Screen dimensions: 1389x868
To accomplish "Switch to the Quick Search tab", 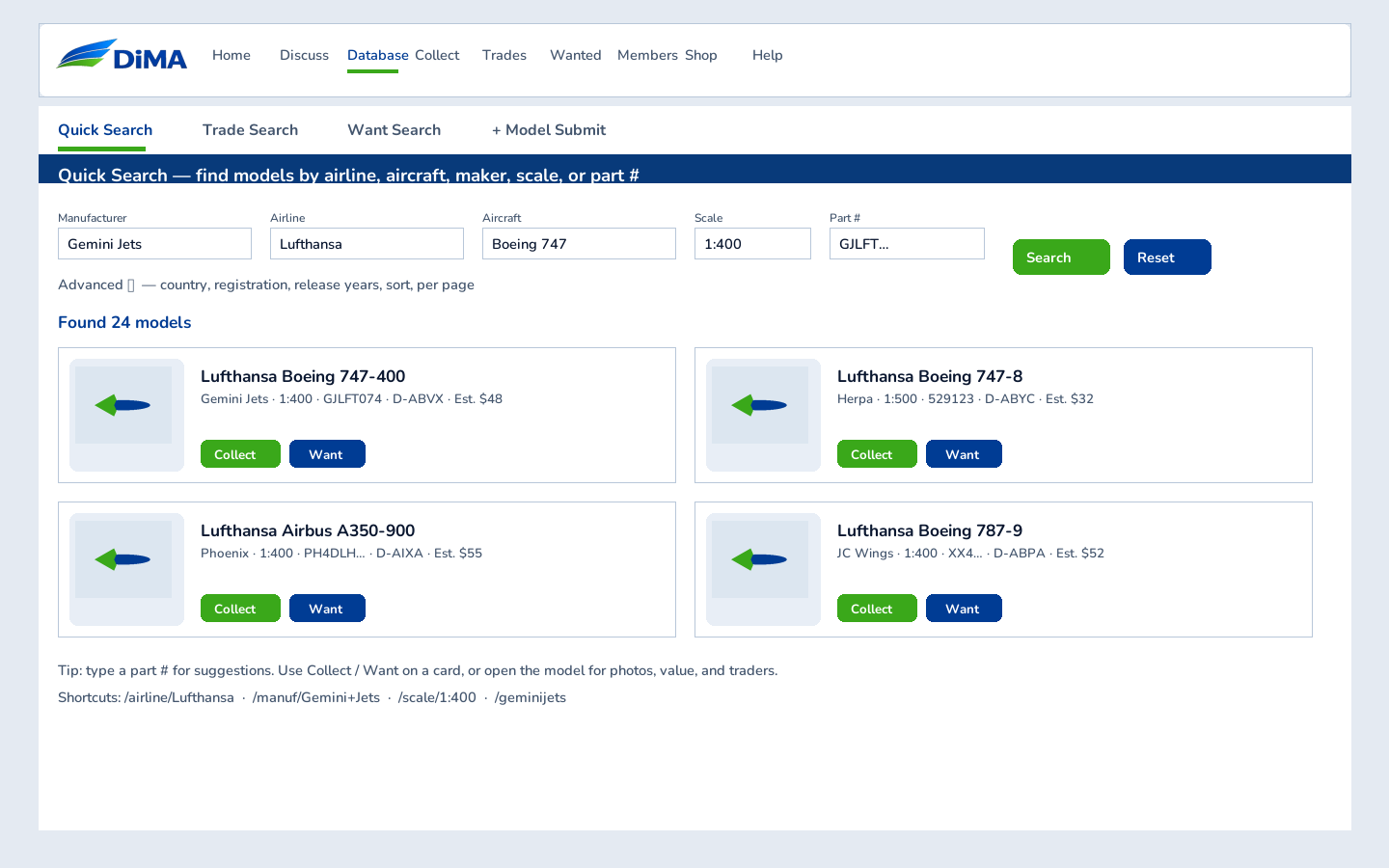I will (105, 130).
